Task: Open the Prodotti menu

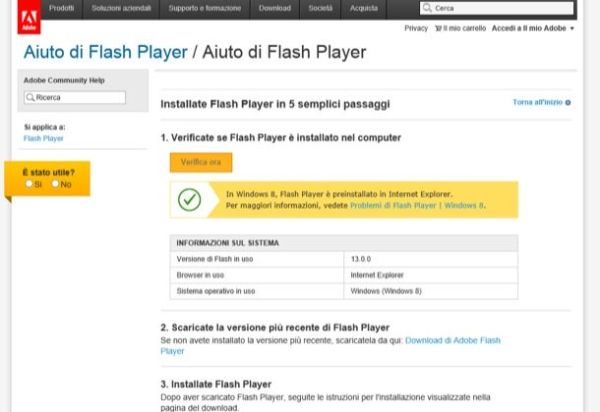Action: click(x=62, y=8)
